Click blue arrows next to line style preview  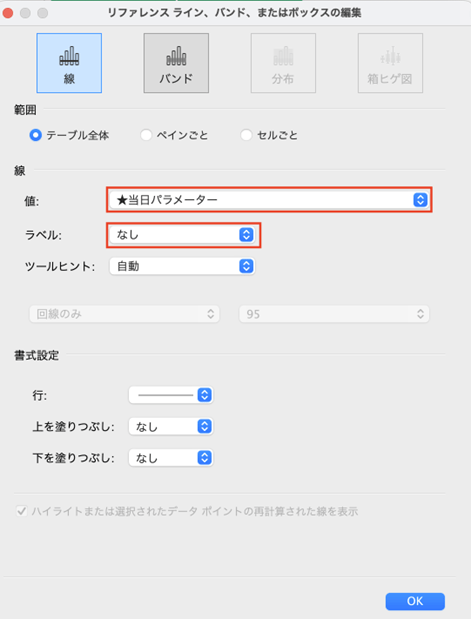[205, 395]
